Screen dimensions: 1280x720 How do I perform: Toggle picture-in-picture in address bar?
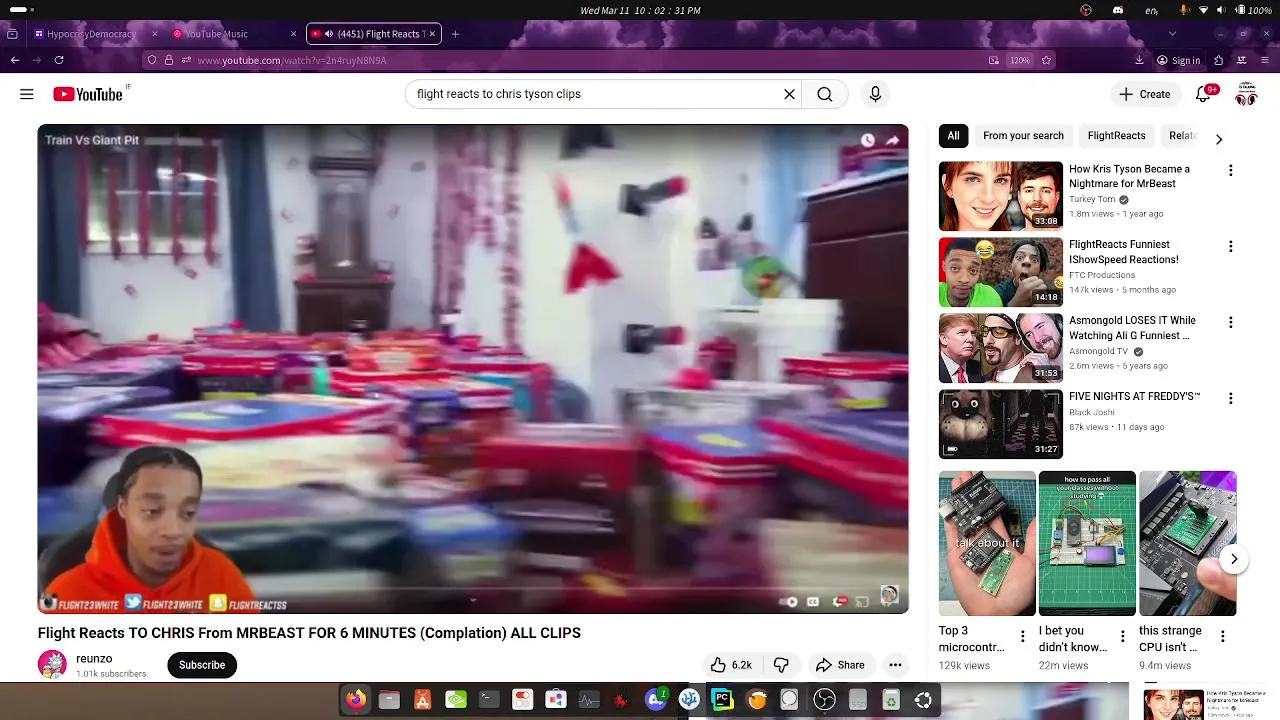pos(993,60)
